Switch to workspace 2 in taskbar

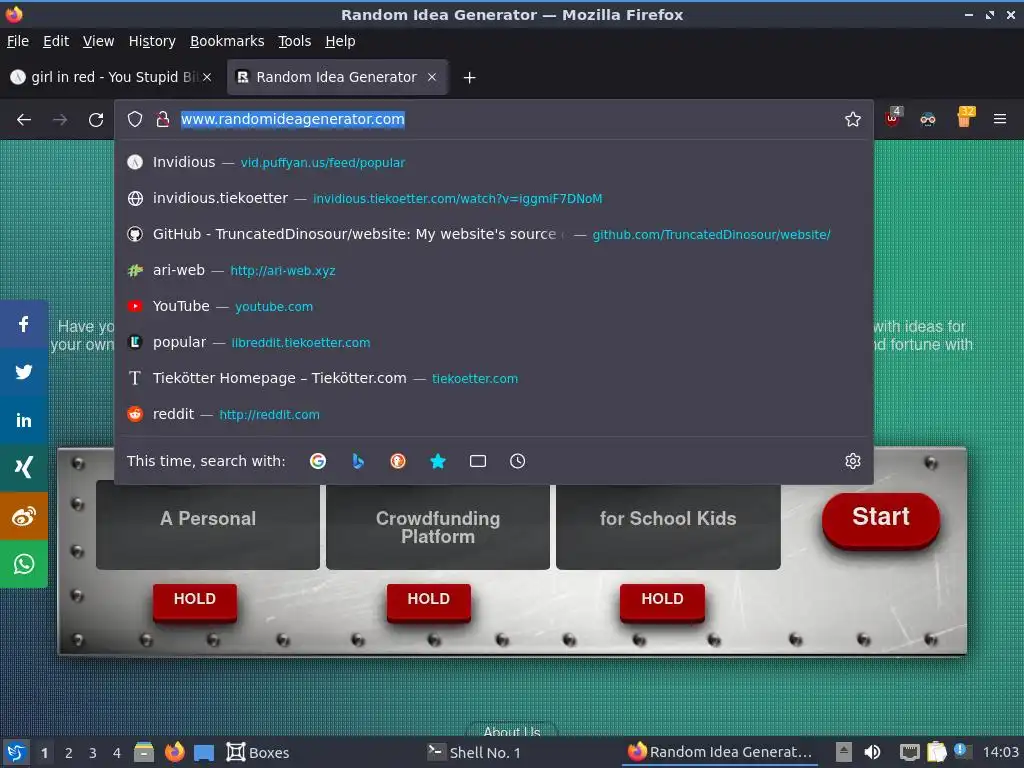69,753
